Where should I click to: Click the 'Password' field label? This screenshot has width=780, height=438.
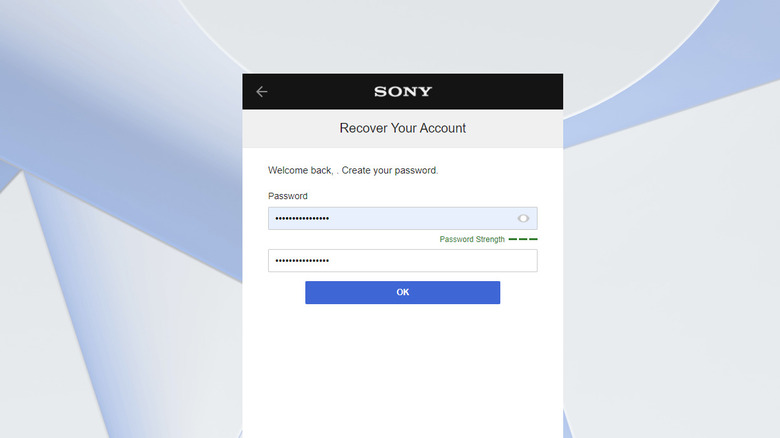tap(288, 196)
